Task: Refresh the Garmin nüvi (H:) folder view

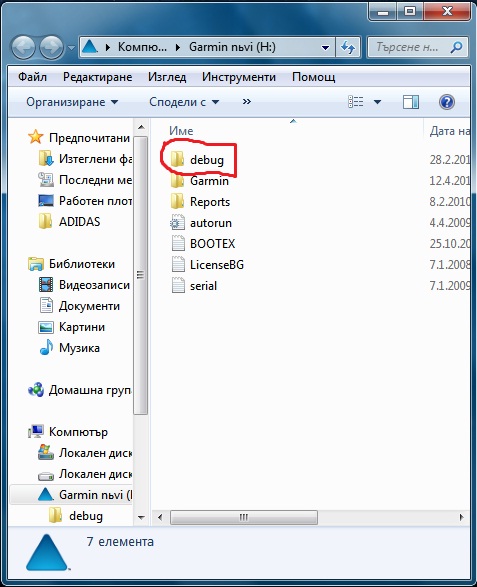Action: pyautogui.click(x=348, y=47)
